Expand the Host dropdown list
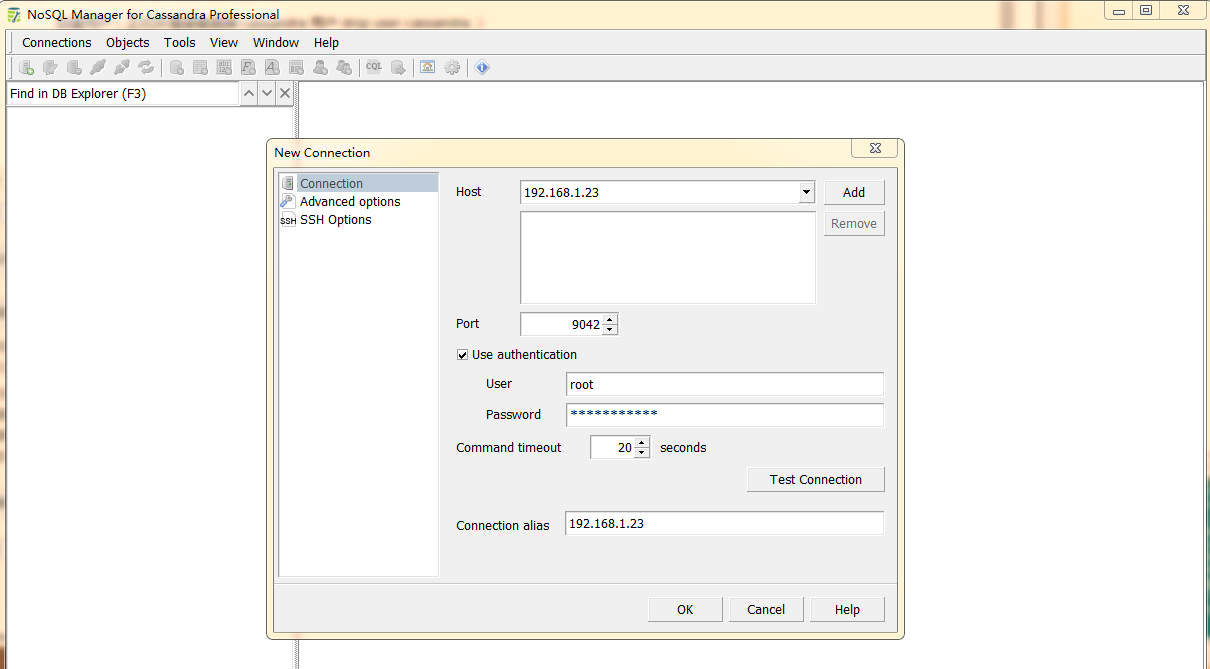This screenshot has height=669, width=1210. coord(806,192)
